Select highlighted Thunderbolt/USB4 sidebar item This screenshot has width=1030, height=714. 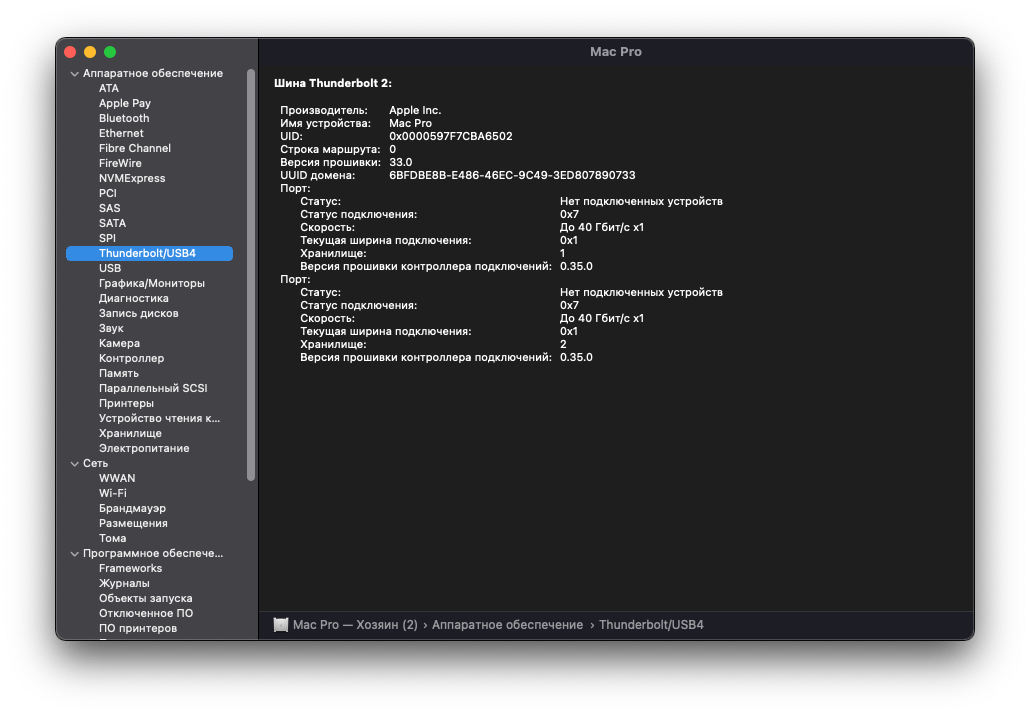click(150, 254)
